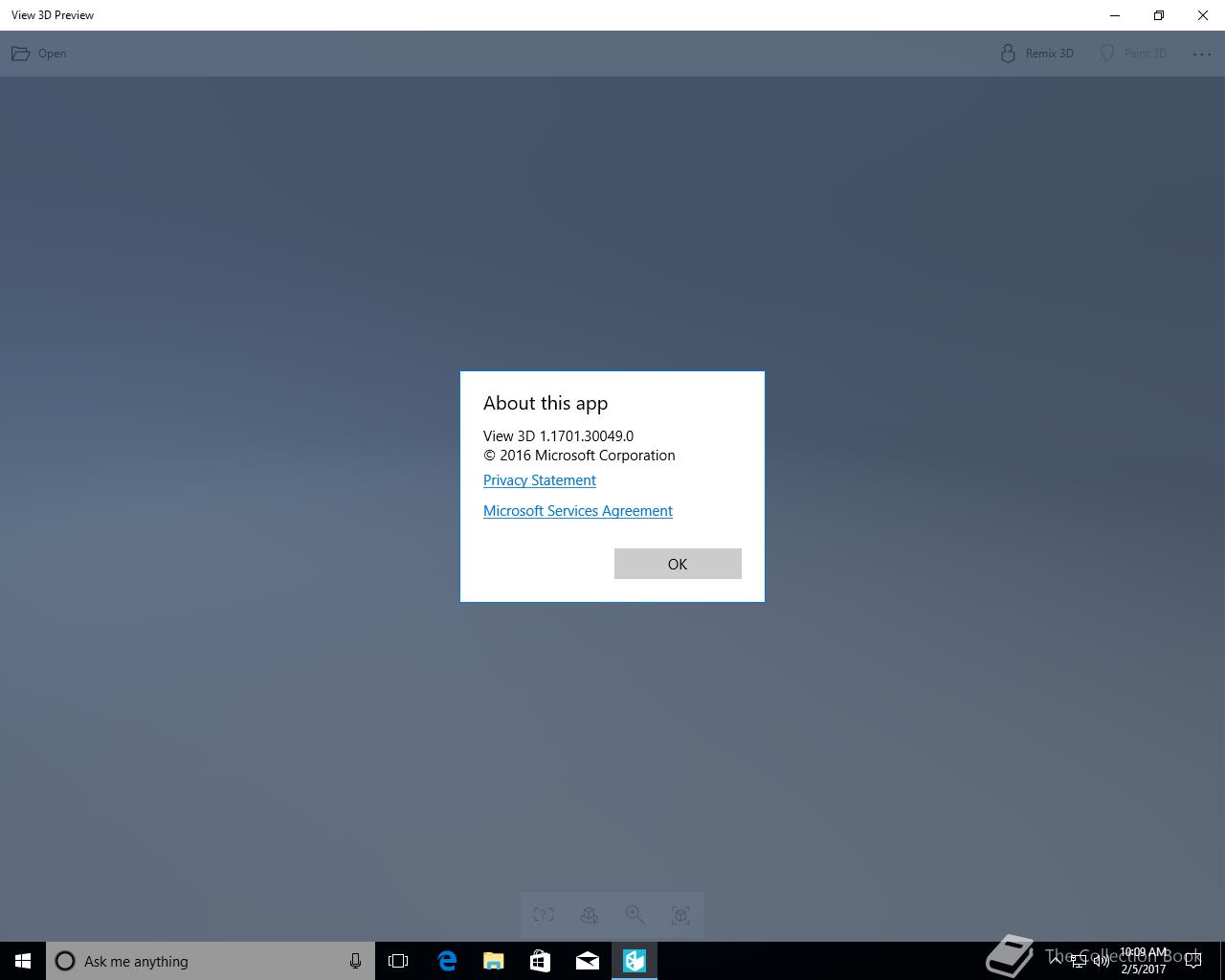Click the controls help question-mark icon
Screen dimensions: 1225x980
544,915
